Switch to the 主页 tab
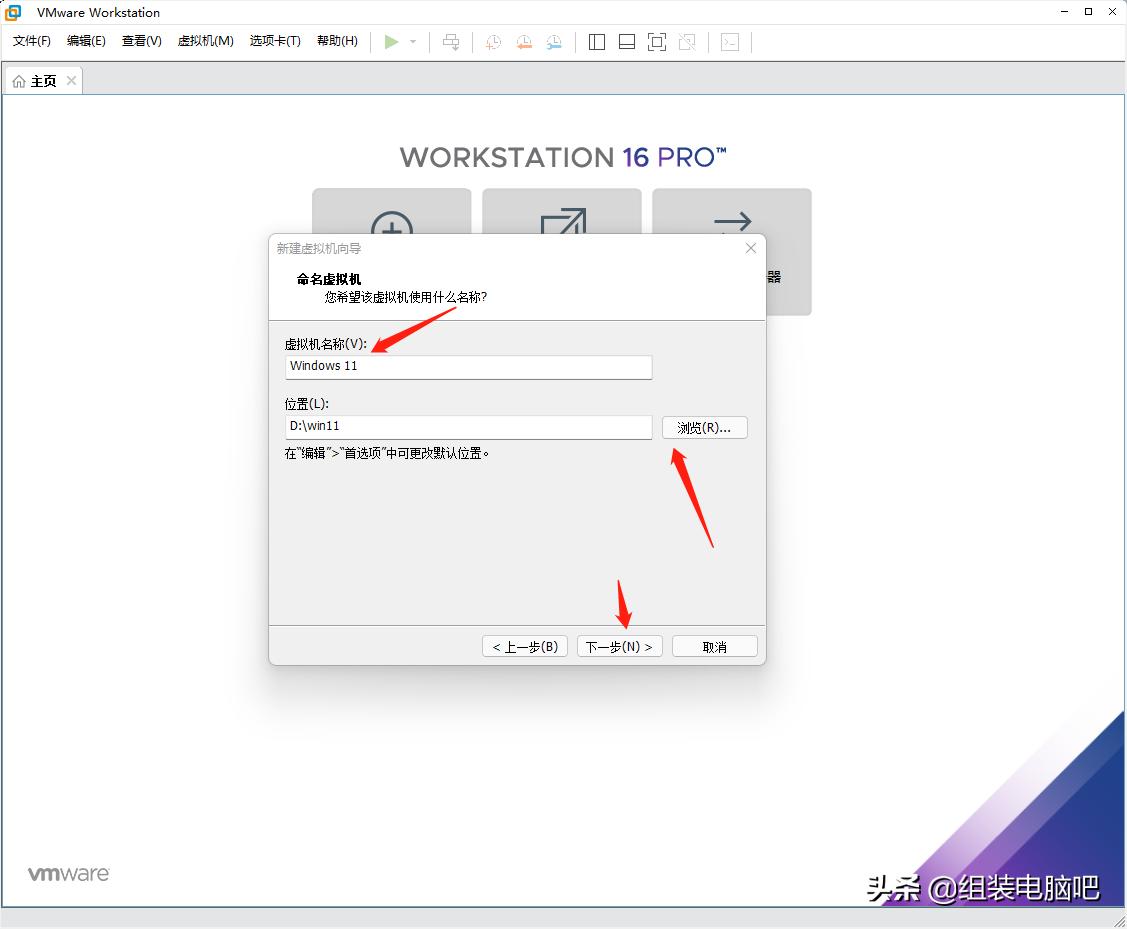 (42, 80)
